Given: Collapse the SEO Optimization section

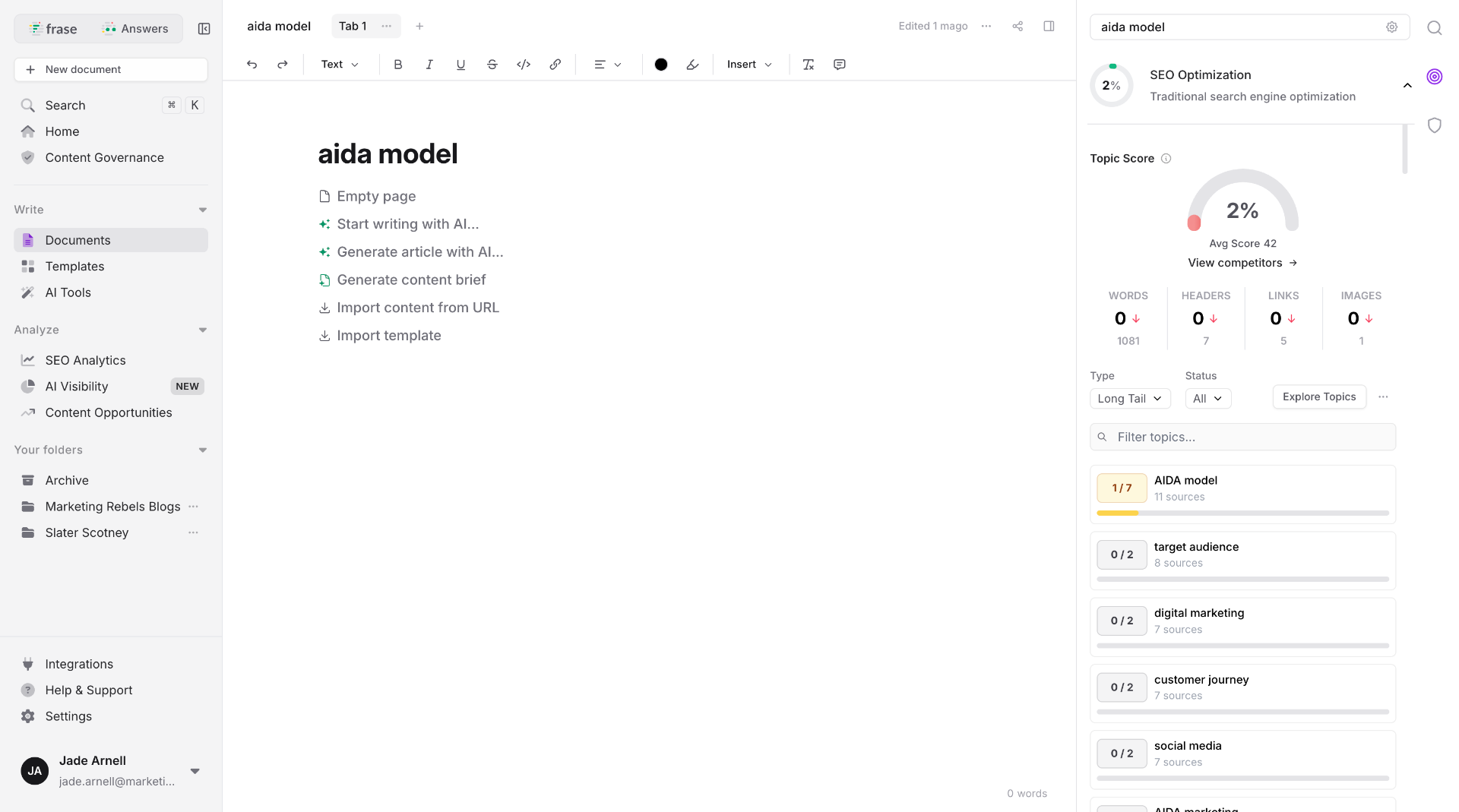Looking at the screenshot, I should click(x=1407, y=86).
